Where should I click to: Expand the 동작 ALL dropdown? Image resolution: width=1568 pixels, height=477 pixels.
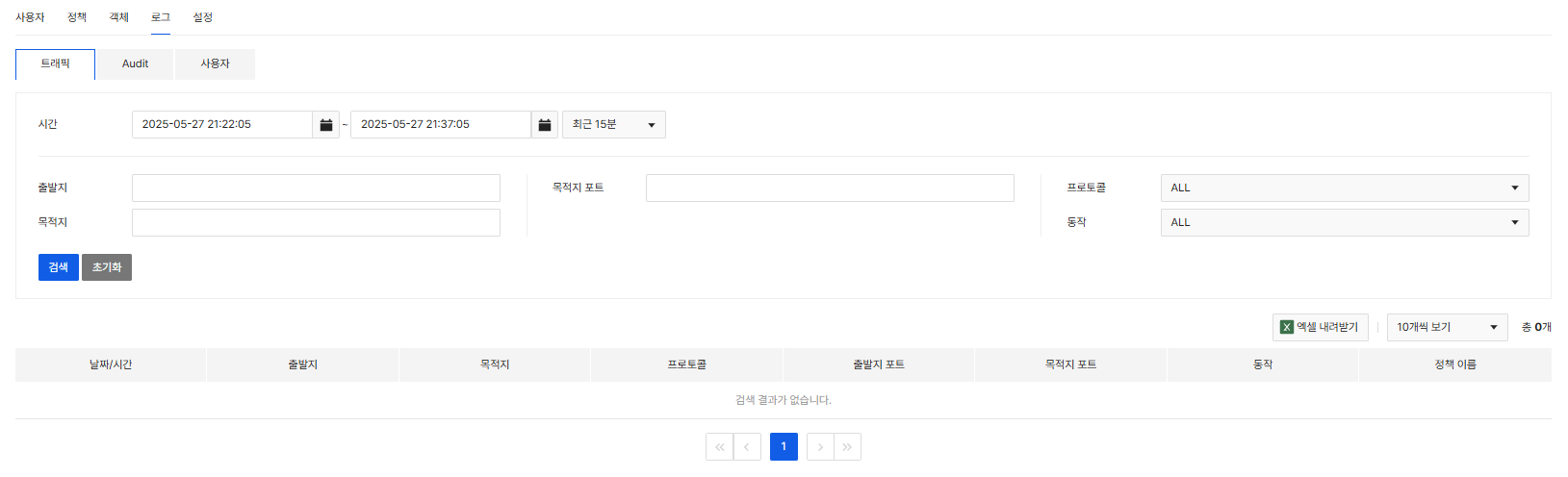coord(1345,223)
